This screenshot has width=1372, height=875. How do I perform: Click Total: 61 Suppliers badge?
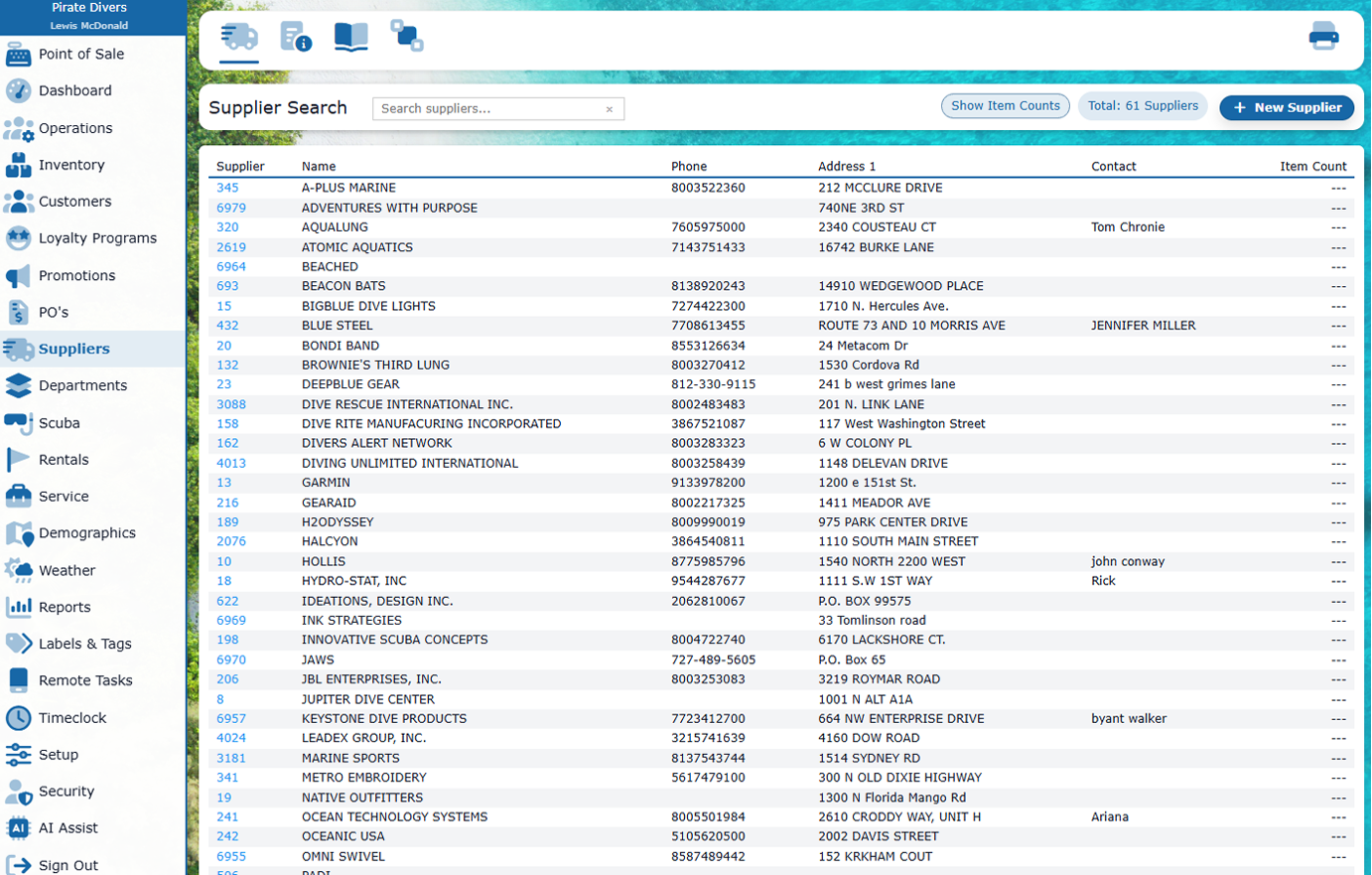(x=1143, y=106)
